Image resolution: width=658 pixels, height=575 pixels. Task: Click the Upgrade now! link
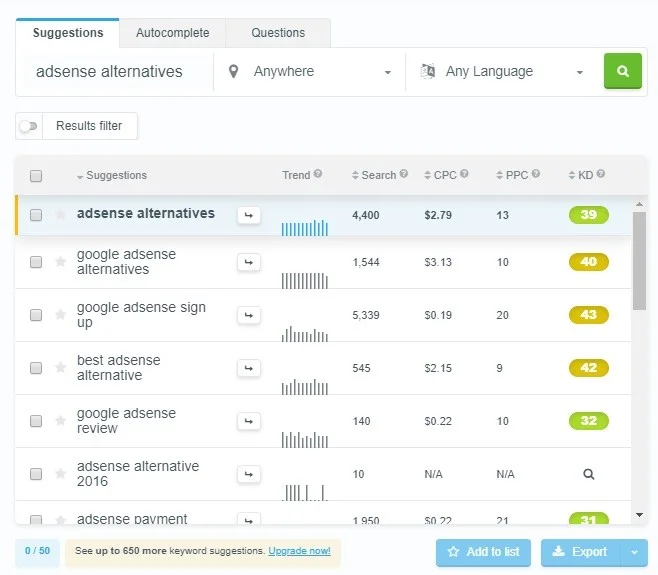pyautogui.click(x=299, y=551)
